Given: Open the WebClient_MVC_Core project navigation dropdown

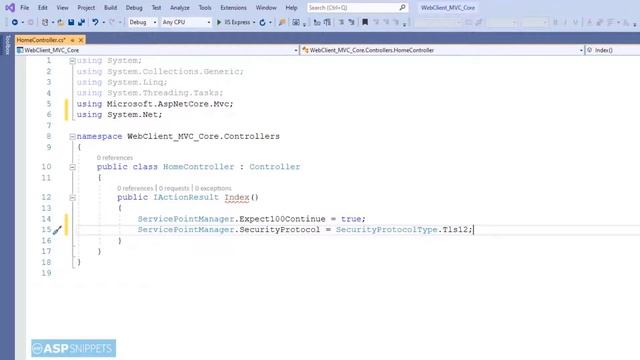Looking at the screenshot, I should pyautogui.click(x=157, y=50).
